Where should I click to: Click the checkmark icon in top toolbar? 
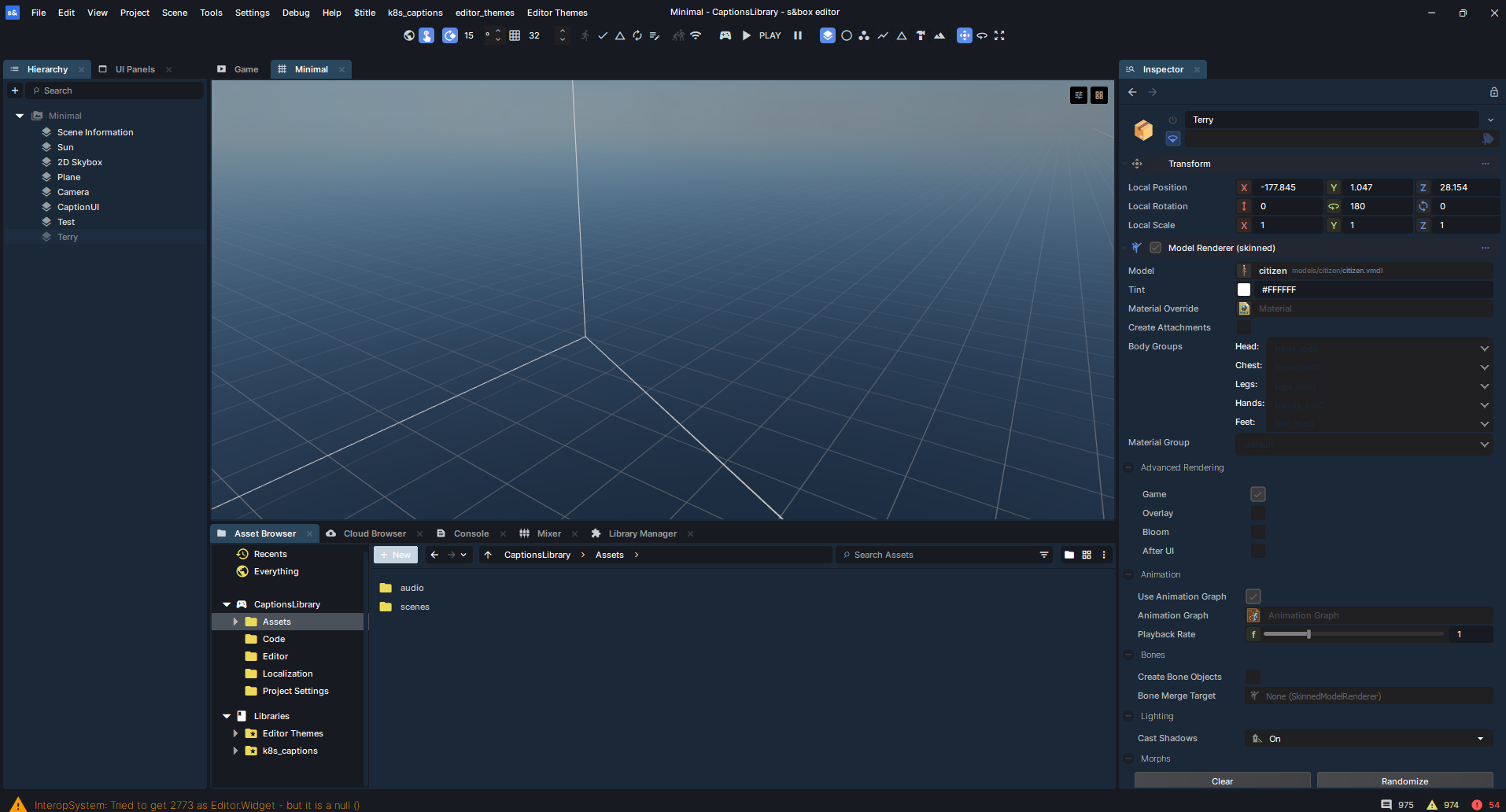603,35
